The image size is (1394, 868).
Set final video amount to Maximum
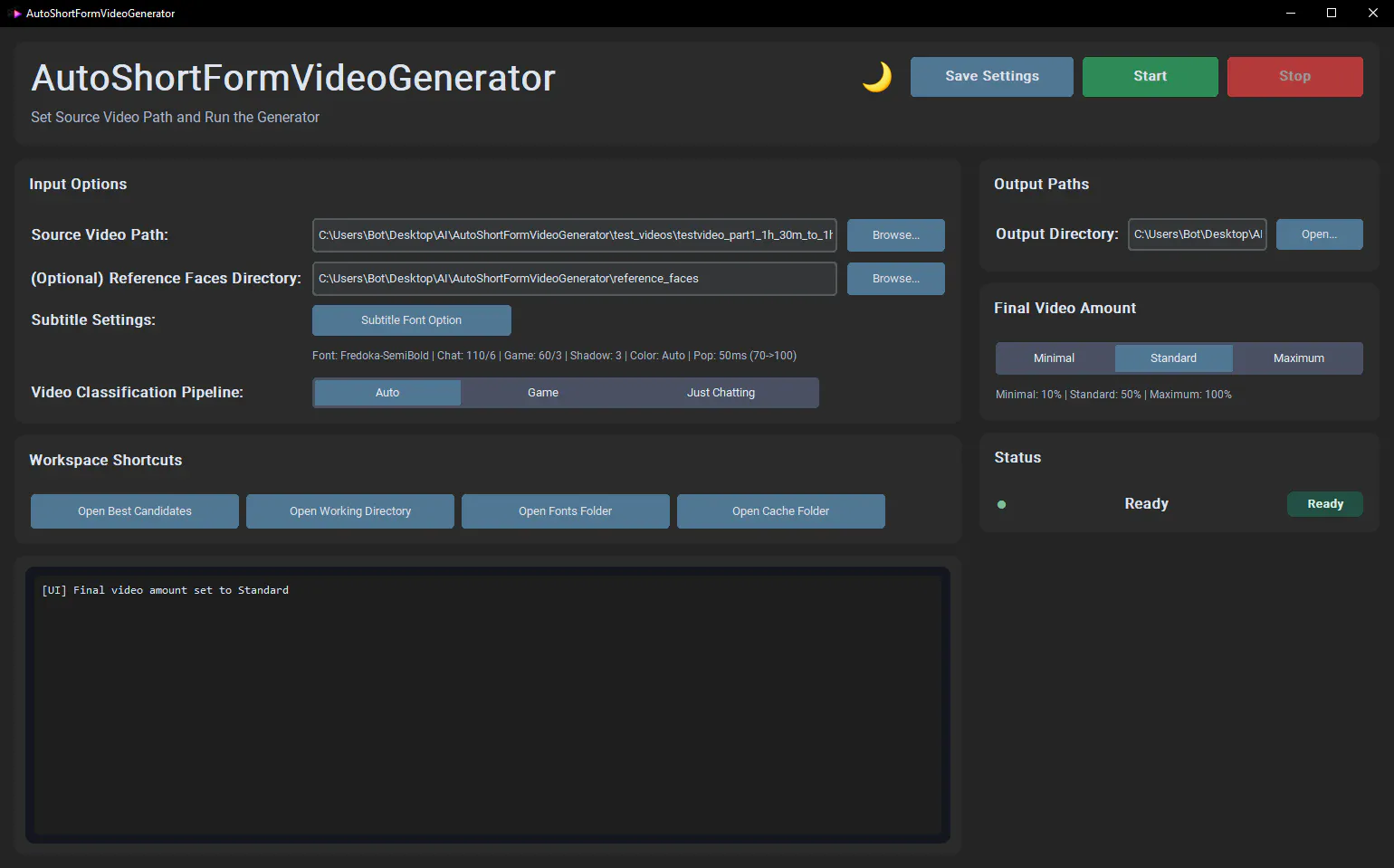[x=1299, y=358]
